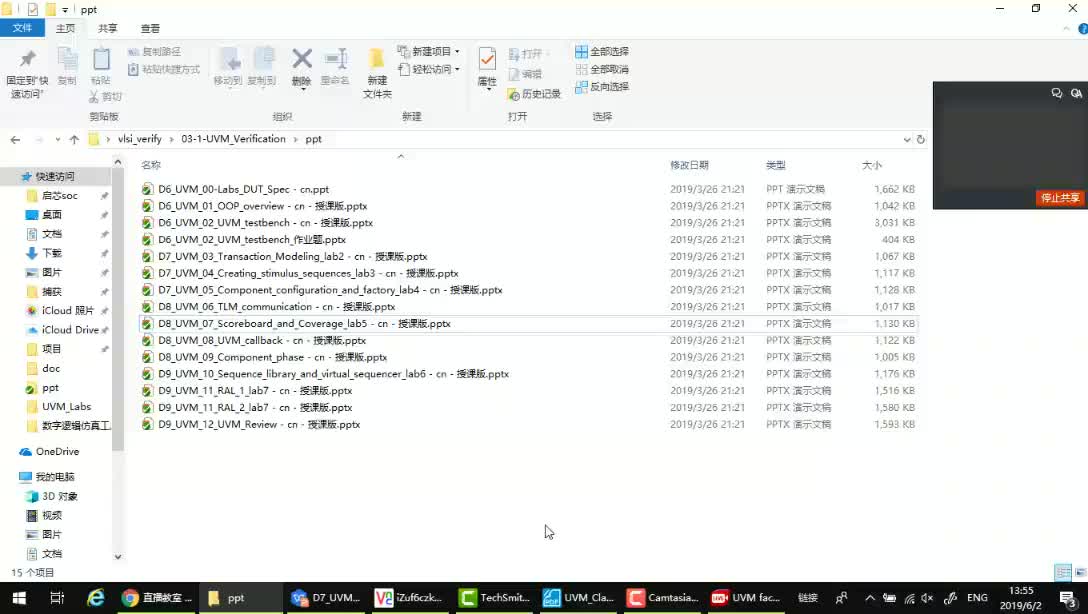Click Paste shortcut in ribbon
Image resolution: width=1088 pixels, height=614 pixels.
tap(164, 69)
